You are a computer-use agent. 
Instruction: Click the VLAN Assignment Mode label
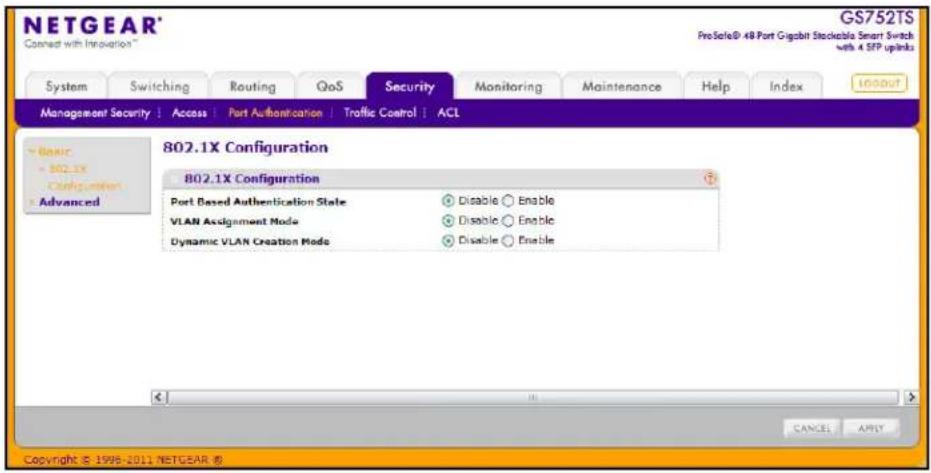234,221
